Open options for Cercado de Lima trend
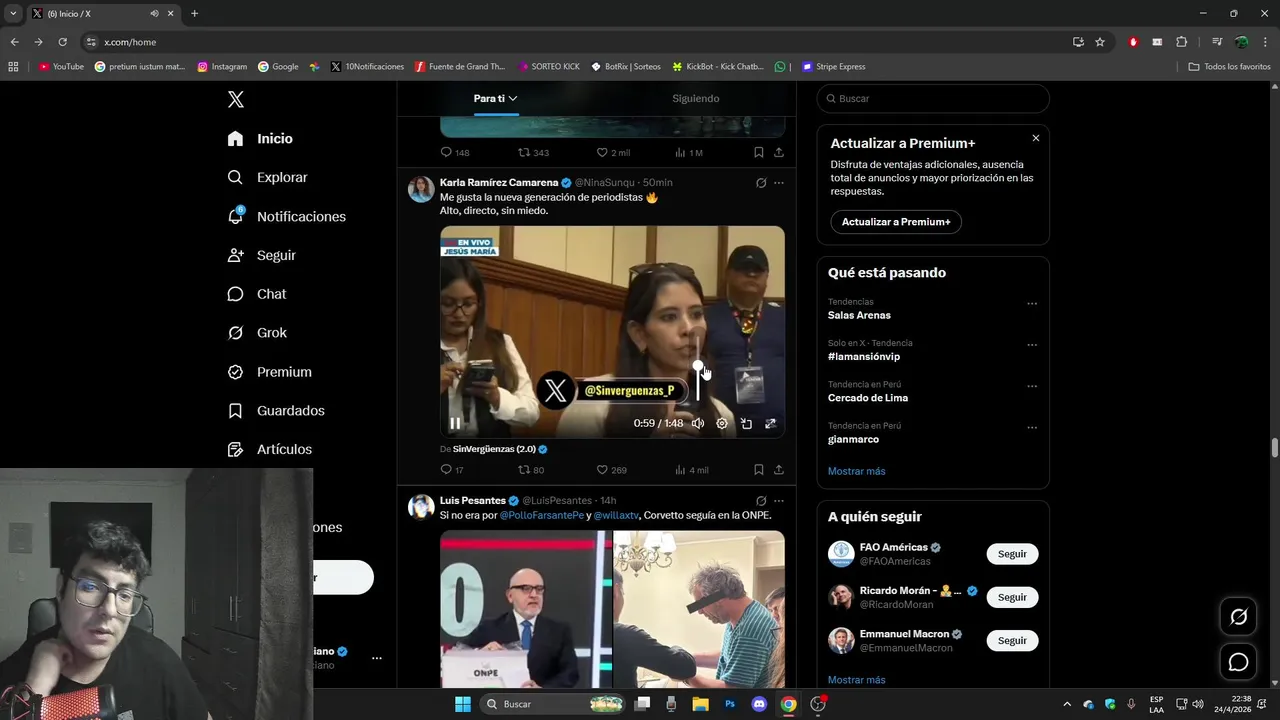This screenshot has height=720, width=1280. [1032, 386]
